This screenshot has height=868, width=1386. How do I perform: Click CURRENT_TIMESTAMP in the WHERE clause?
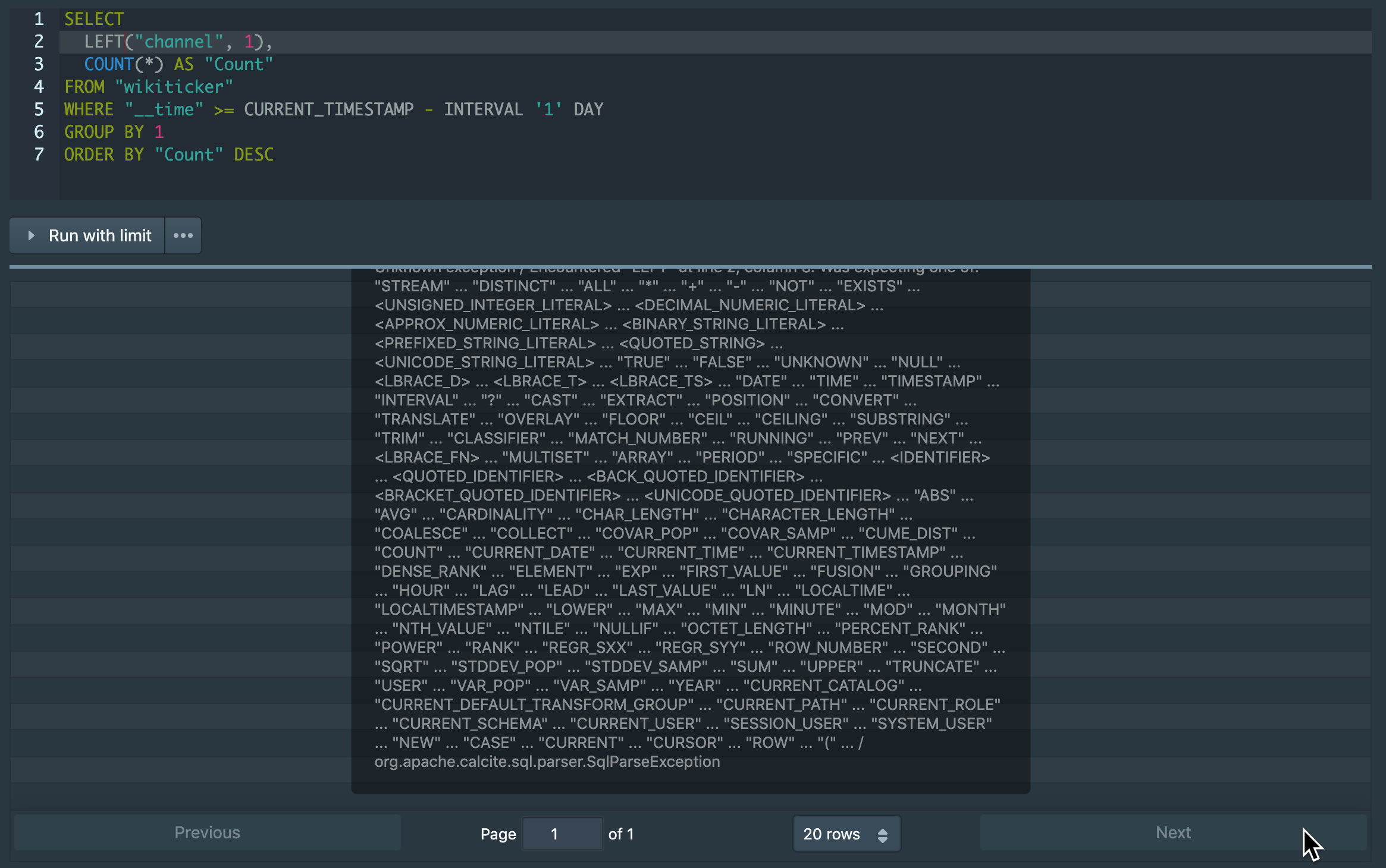click(328, 109)
